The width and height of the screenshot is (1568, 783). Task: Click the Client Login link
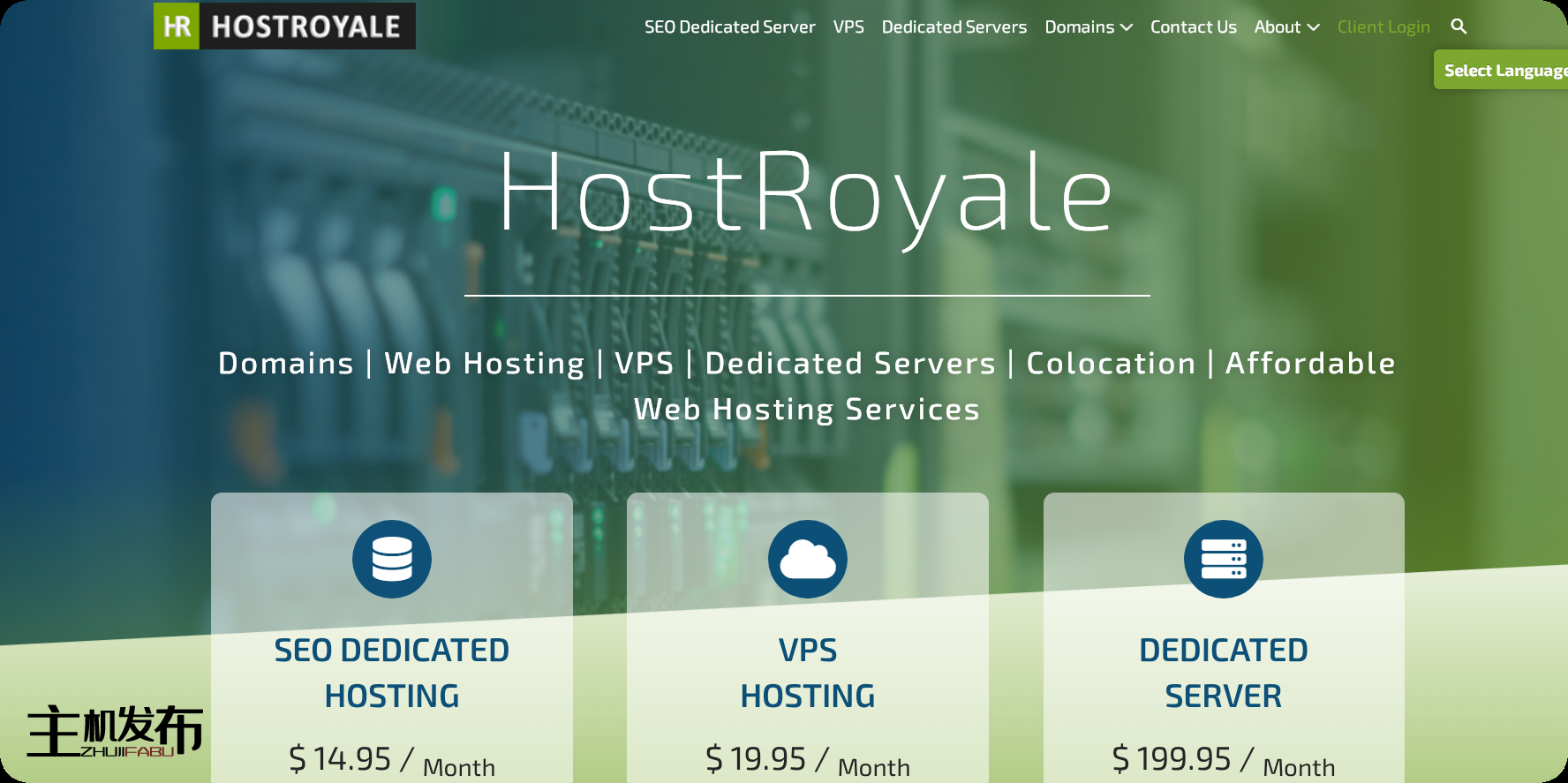pyautogui.click(x=1383, y=27)
